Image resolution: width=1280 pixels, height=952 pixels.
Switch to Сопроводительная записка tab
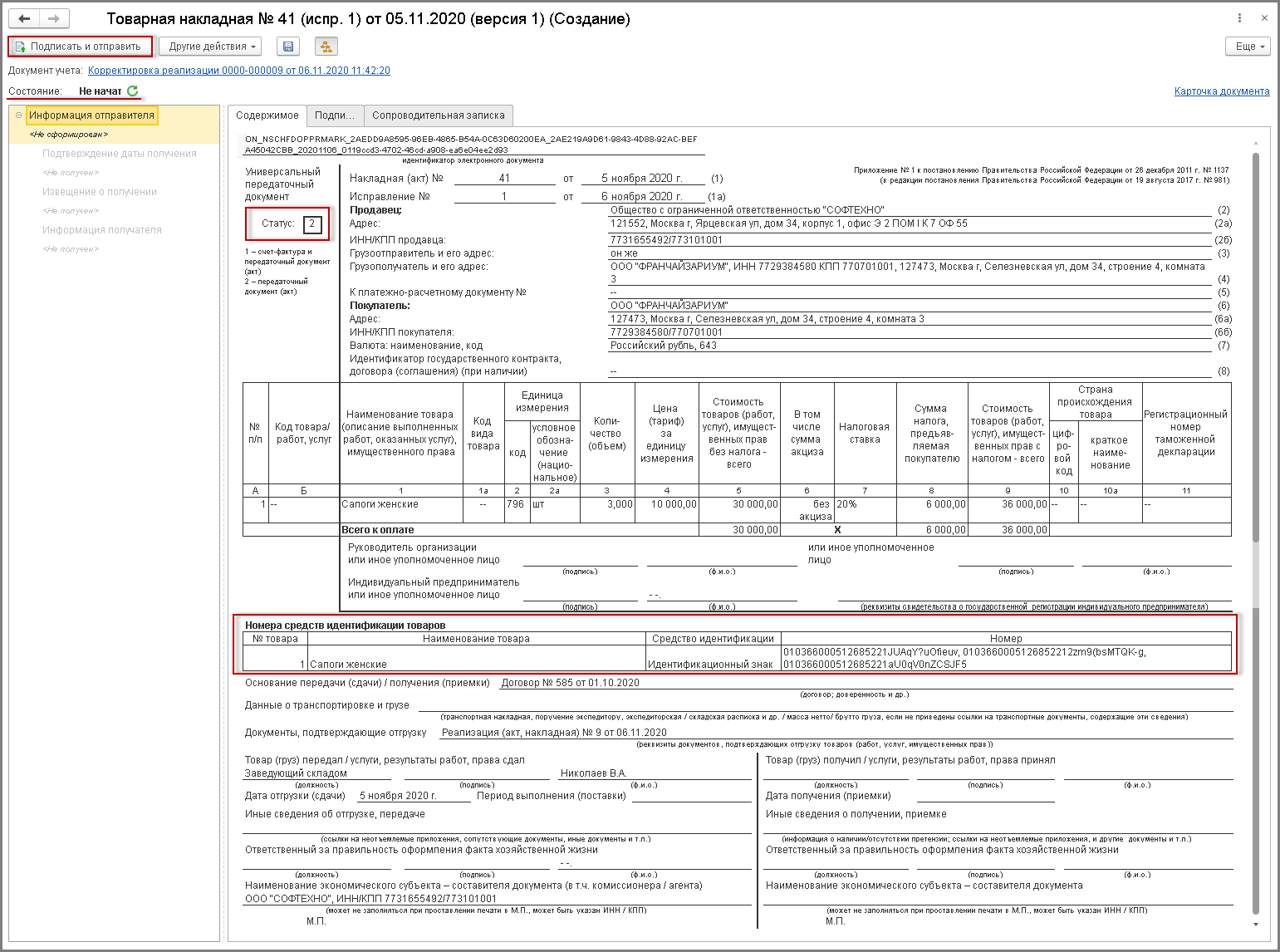coord(439,115)
